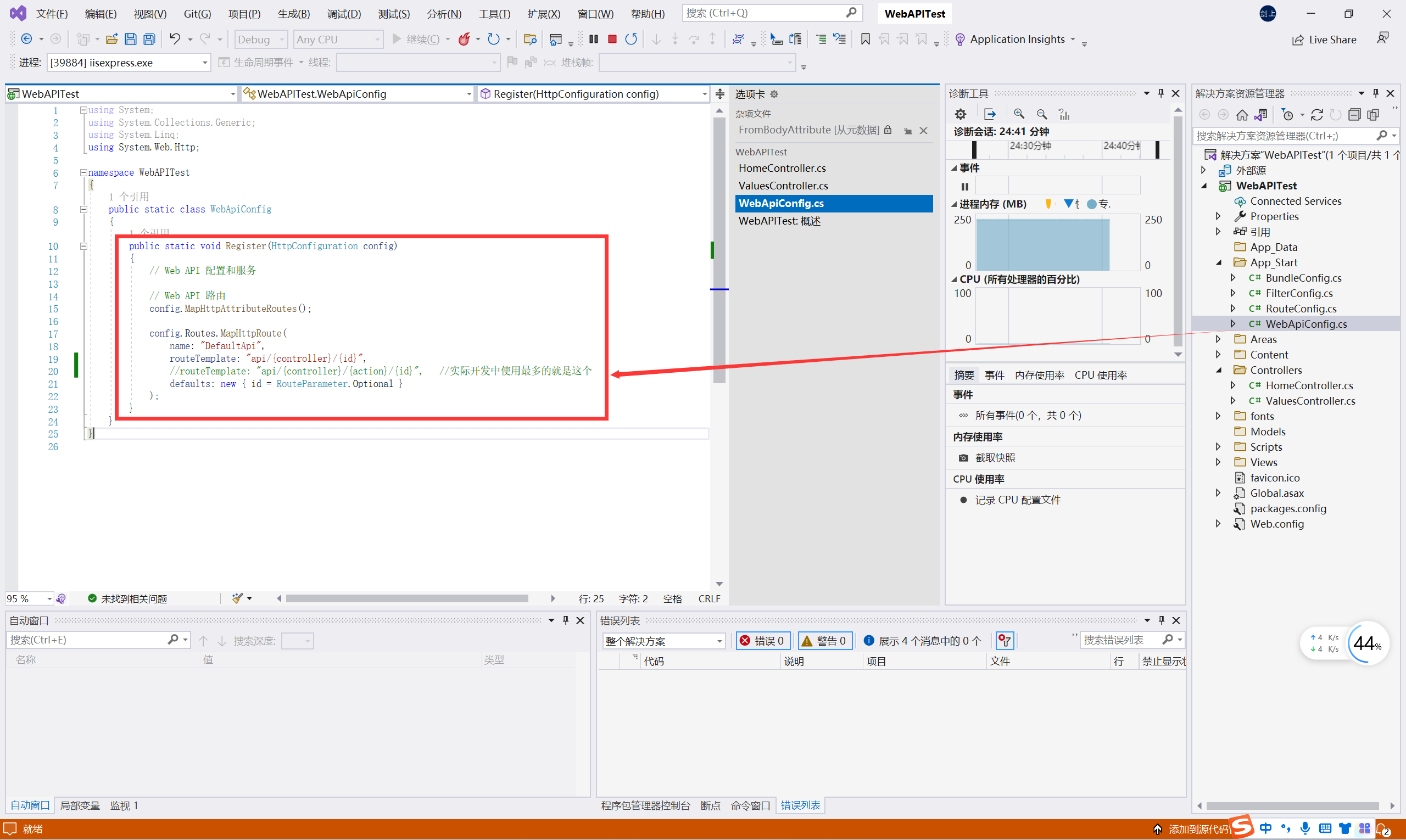Switch to the 局部变量 tab
Viewport: 1406px width, 840px height.
tap(80, 805)
